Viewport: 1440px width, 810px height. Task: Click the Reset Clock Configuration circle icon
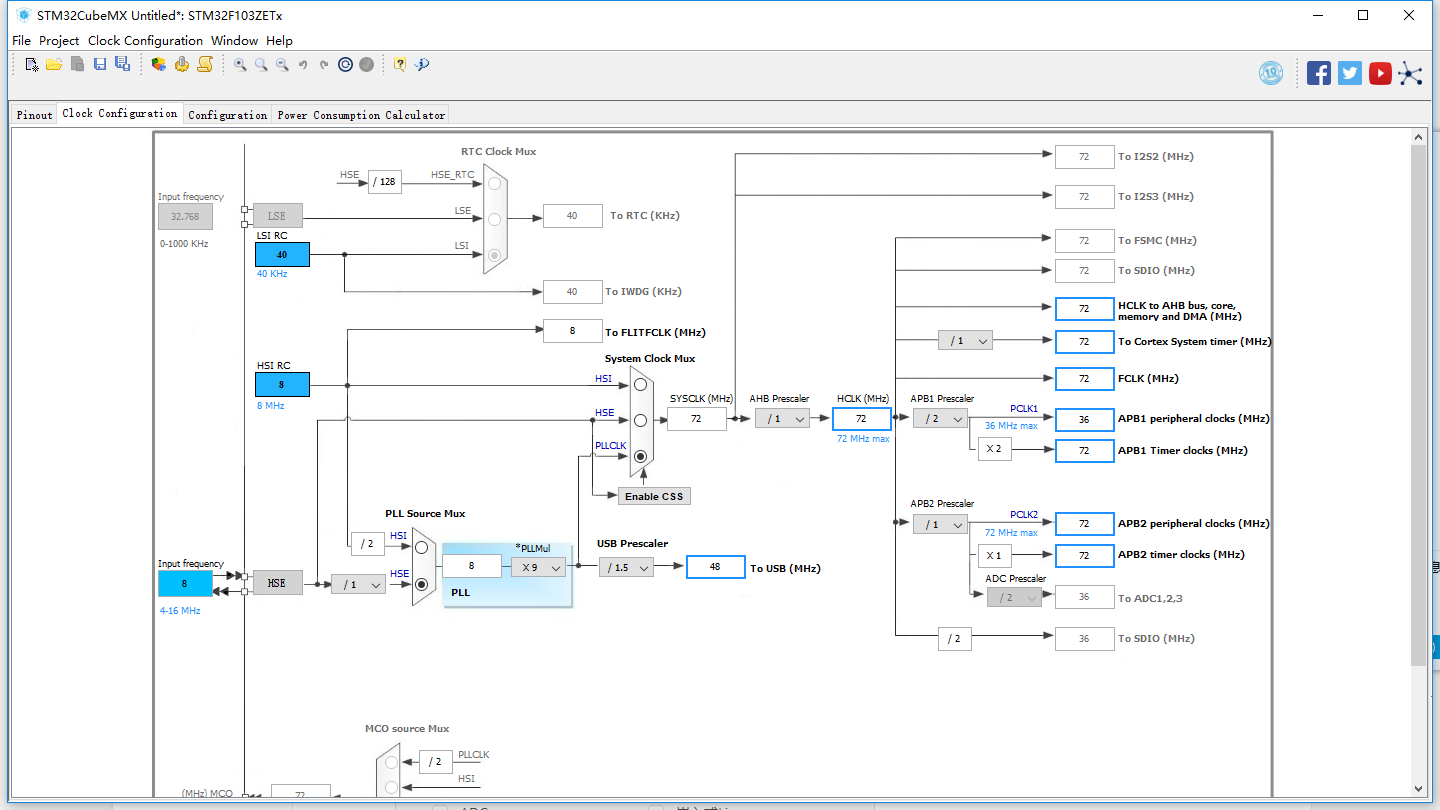click(x=345, y=64)
